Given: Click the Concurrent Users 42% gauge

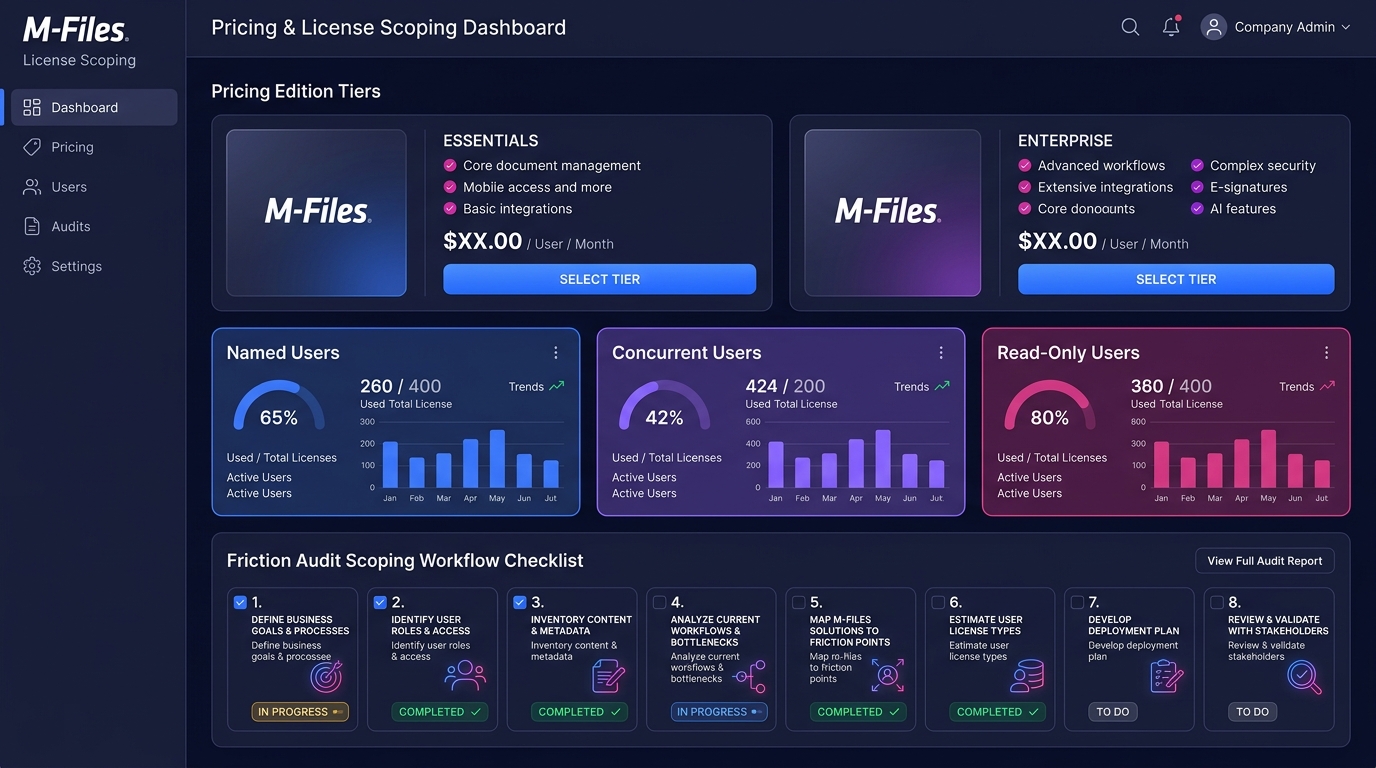Looking at the screenshot, I should [x=664, y=407].
